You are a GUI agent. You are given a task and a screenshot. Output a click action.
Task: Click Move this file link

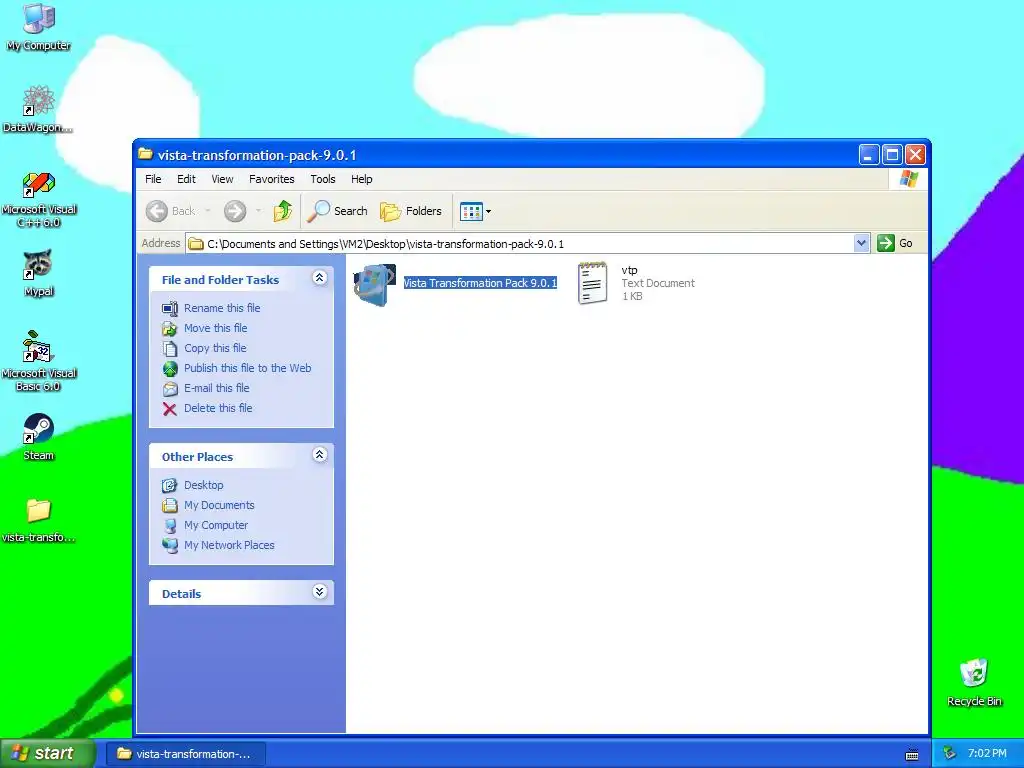[x=216, y=328]
